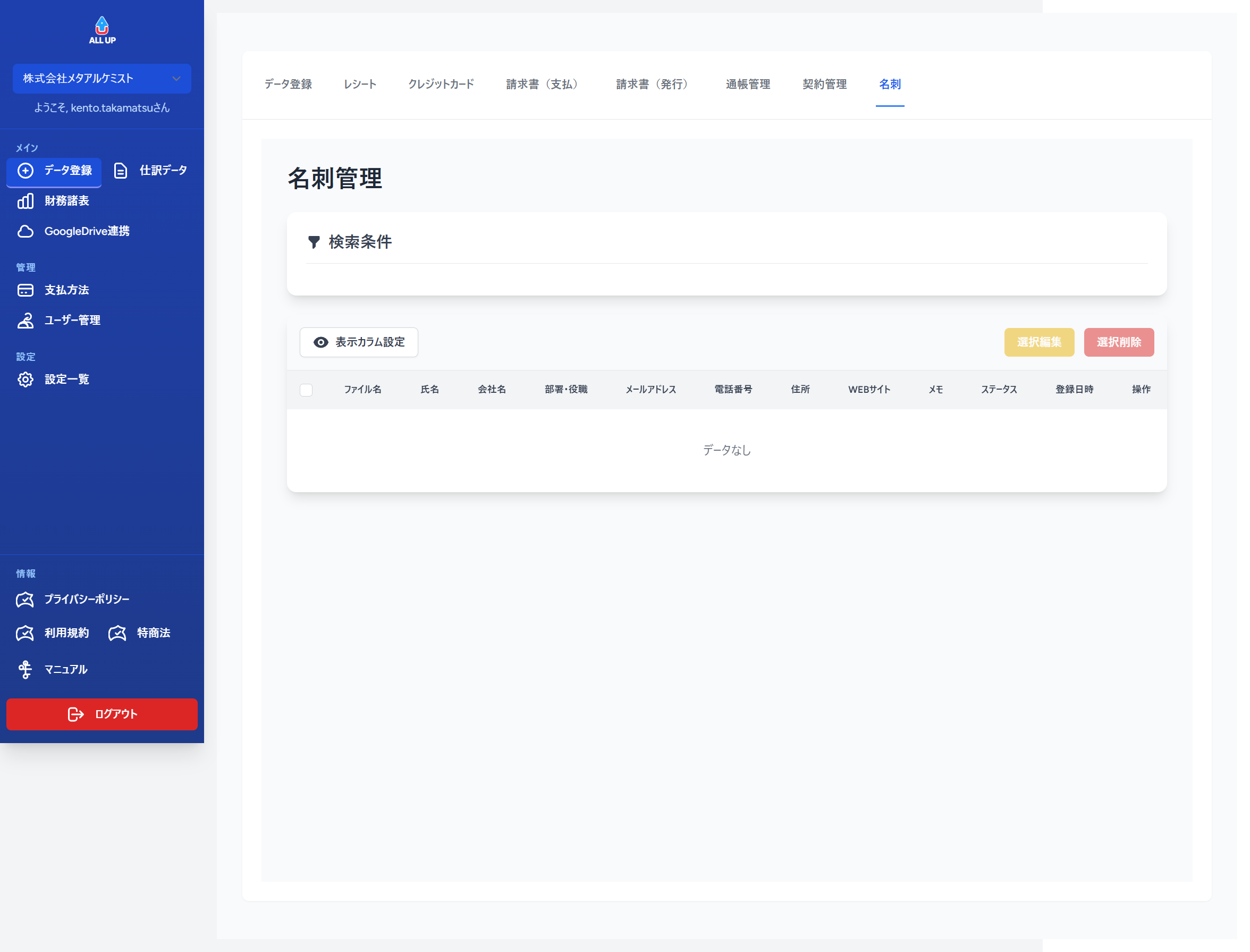View the 利用規約 link

[x=53, y=633]
